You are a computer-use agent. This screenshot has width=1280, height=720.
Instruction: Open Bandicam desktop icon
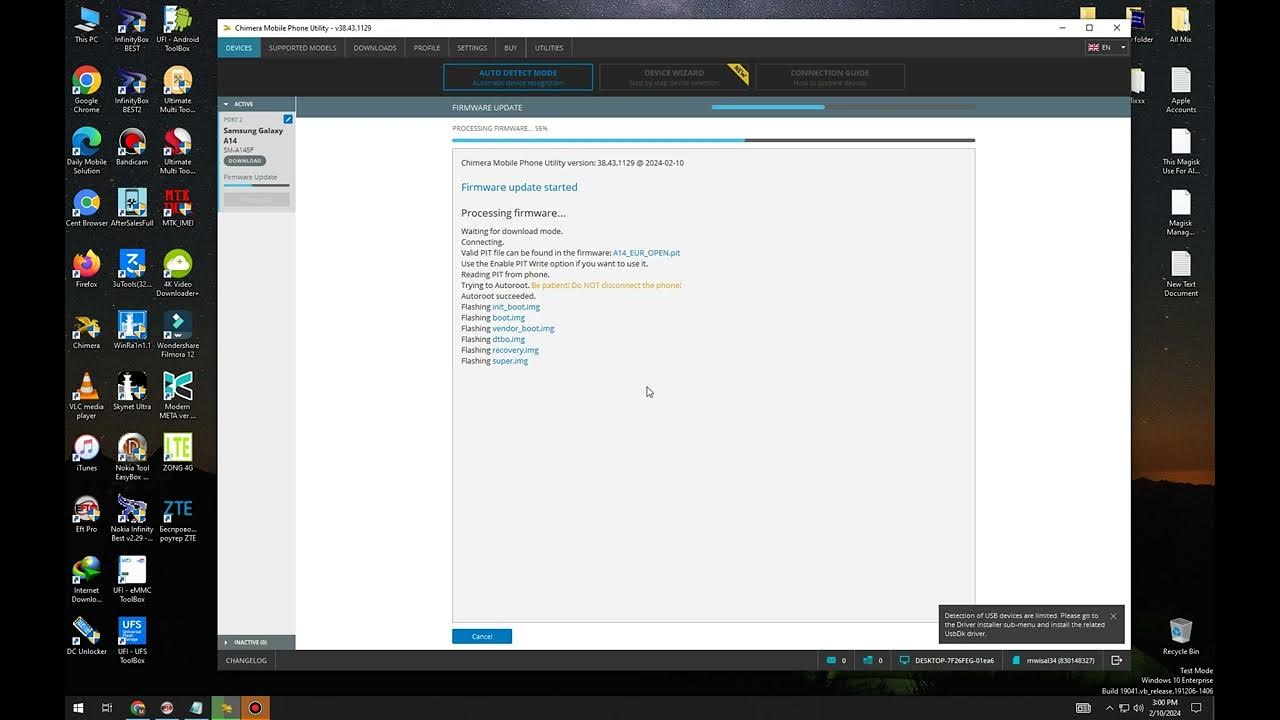[x=132, y=148]
